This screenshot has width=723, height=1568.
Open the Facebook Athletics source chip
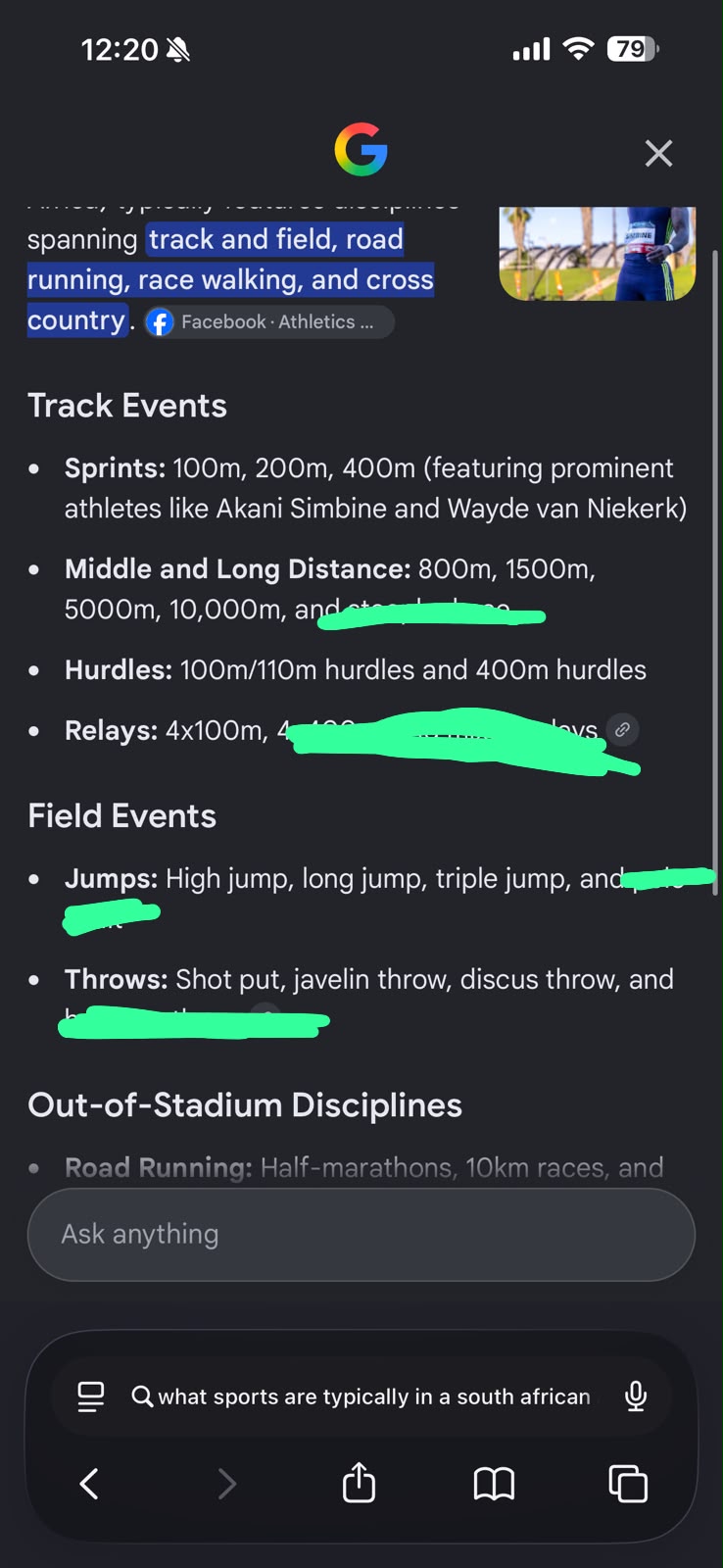click(269, 321)
